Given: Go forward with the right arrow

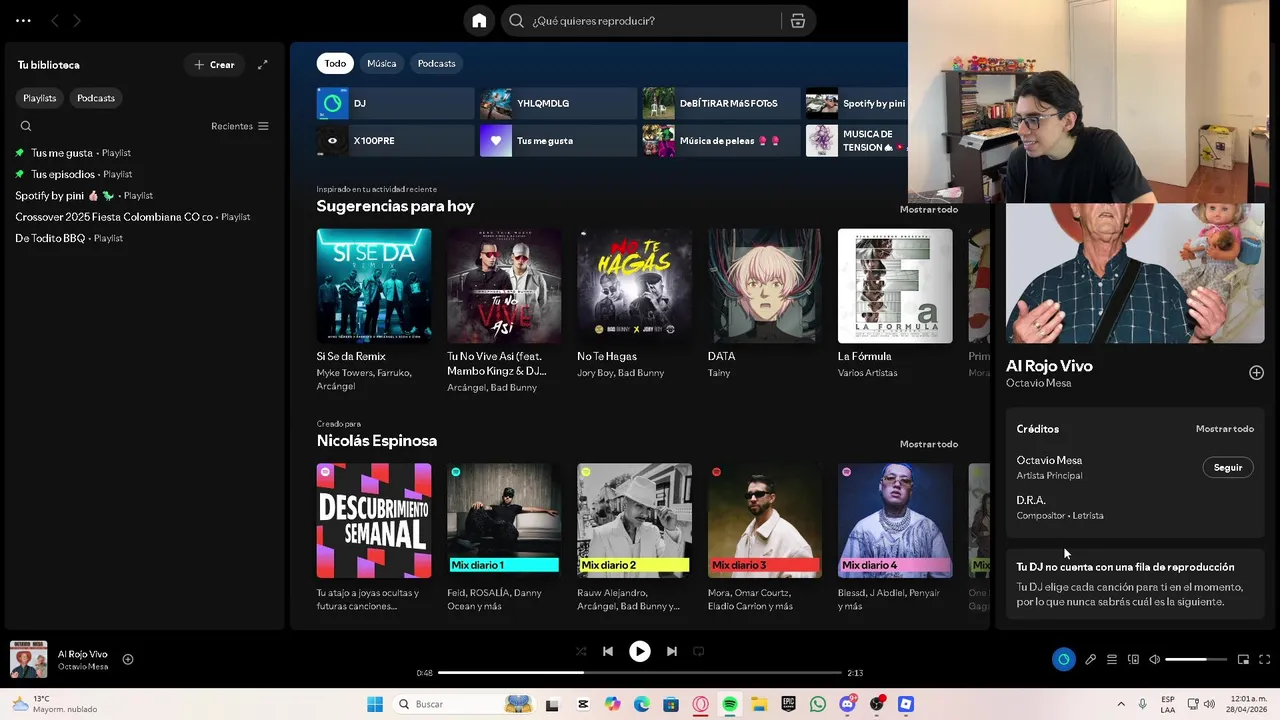Looking at the screenshot, I should click(77, 21).
